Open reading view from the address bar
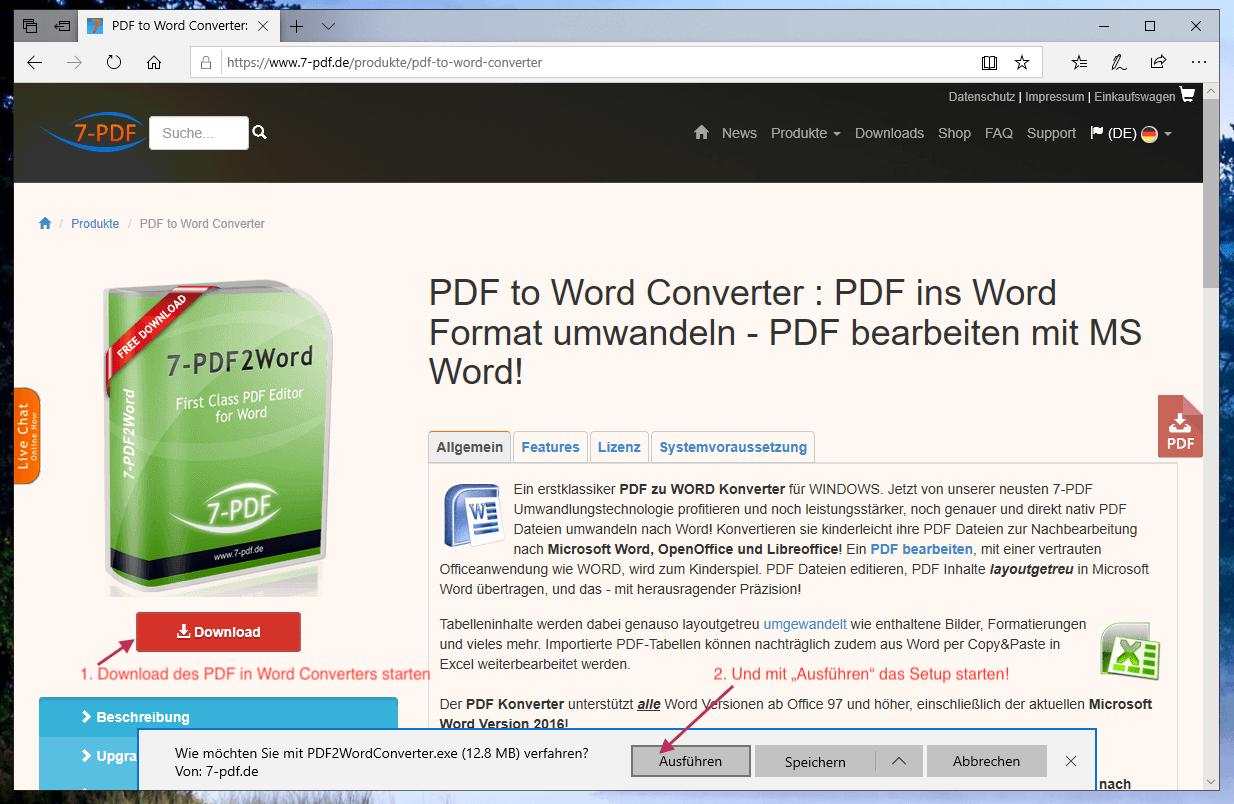The image size is (1234, 804). [x=989, y=62]
